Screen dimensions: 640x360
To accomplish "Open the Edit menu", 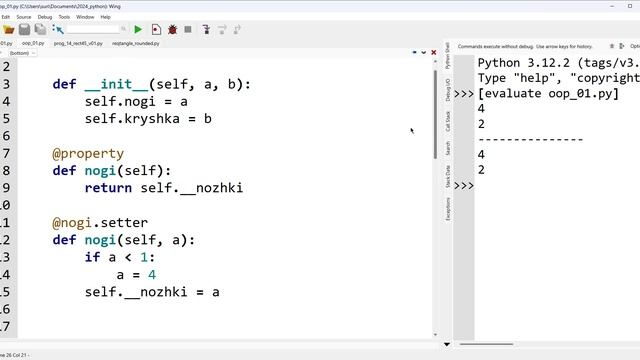I will (x=6, y=17).
